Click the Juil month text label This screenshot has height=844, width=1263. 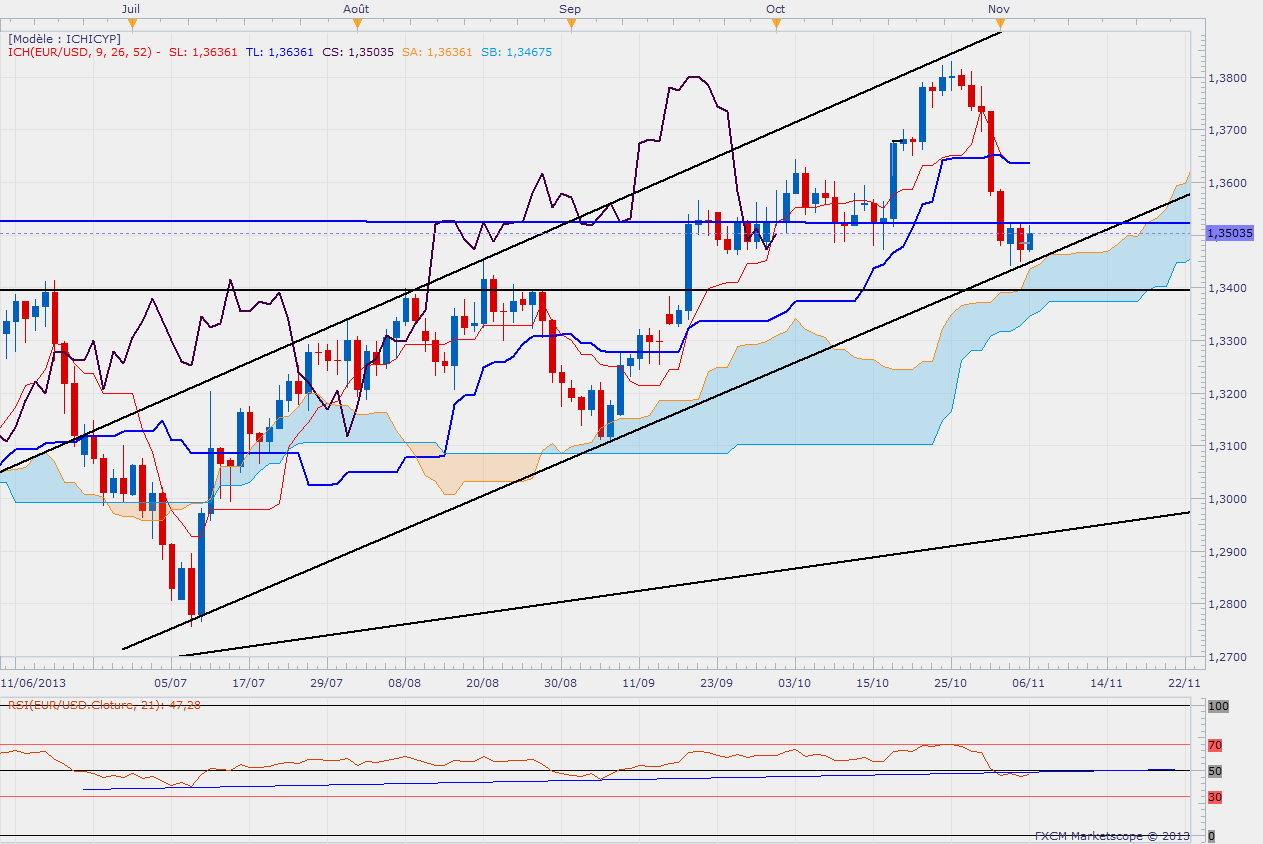130,8
